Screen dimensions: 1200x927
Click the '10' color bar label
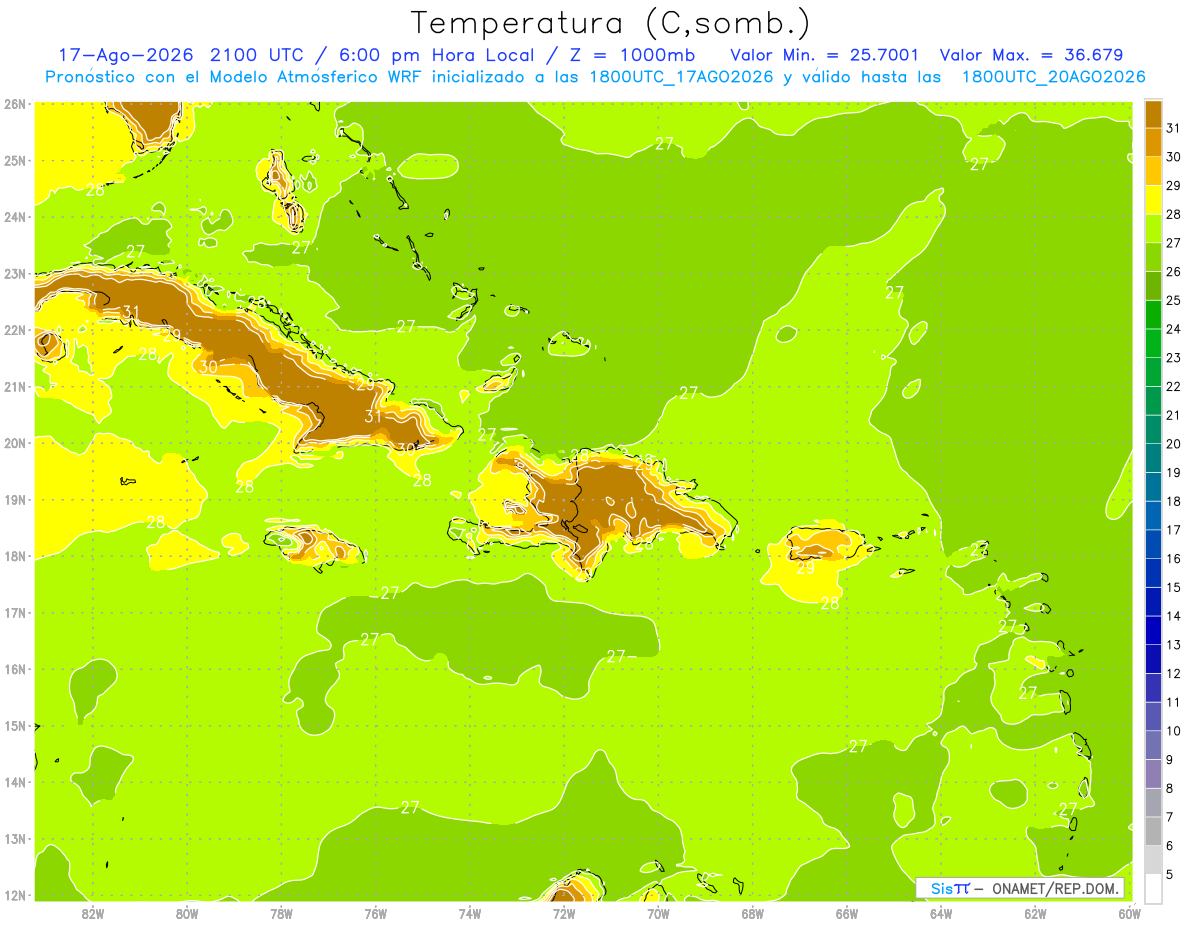[1174, 731]
